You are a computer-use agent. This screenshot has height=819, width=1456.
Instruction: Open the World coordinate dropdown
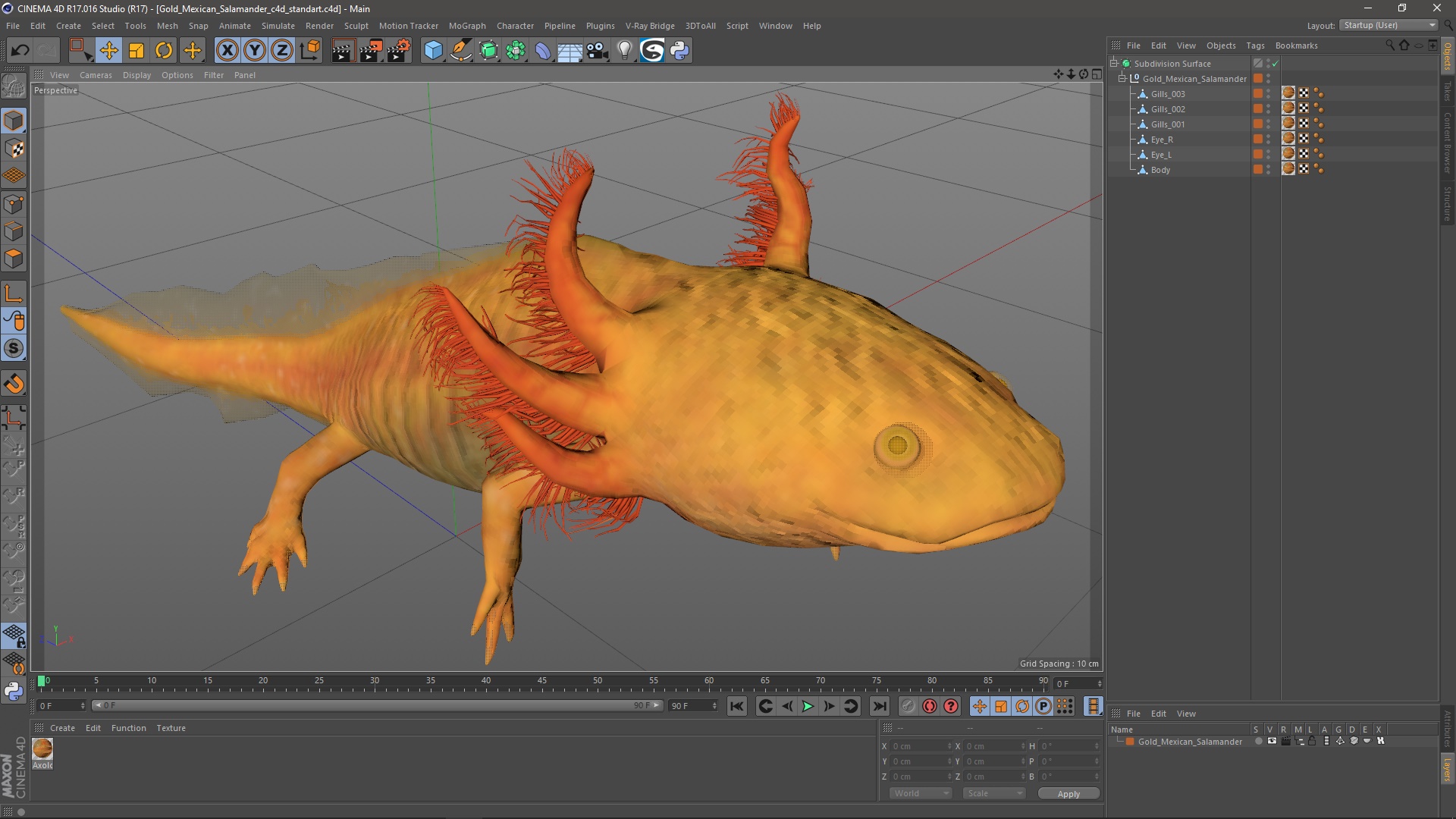(921, 793)
